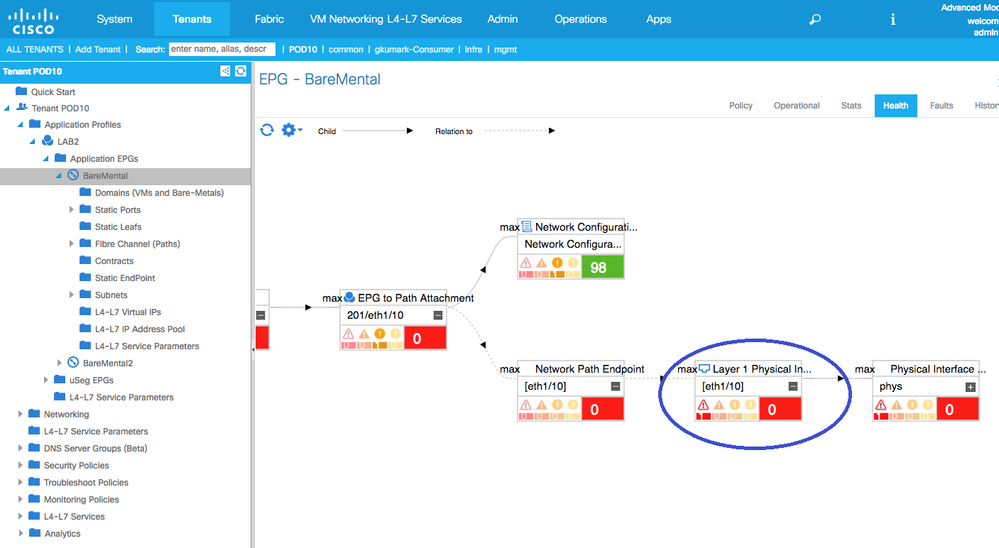The image size is (999, 548).
Task: Click the BareMental2 EPG icon
Action: coord(73,363)
